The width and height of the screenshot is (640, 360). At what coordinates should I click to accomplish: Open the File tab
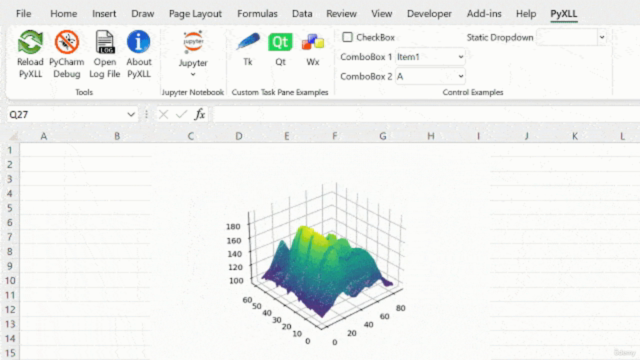pyautogui.click(x=23, y=13)
